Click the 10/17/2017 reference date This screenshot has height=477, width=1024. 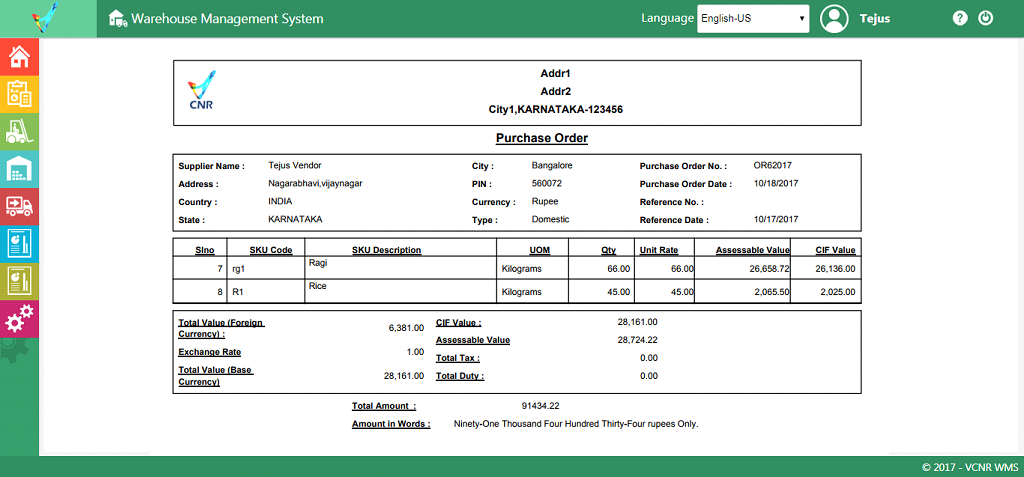(776, 220)
